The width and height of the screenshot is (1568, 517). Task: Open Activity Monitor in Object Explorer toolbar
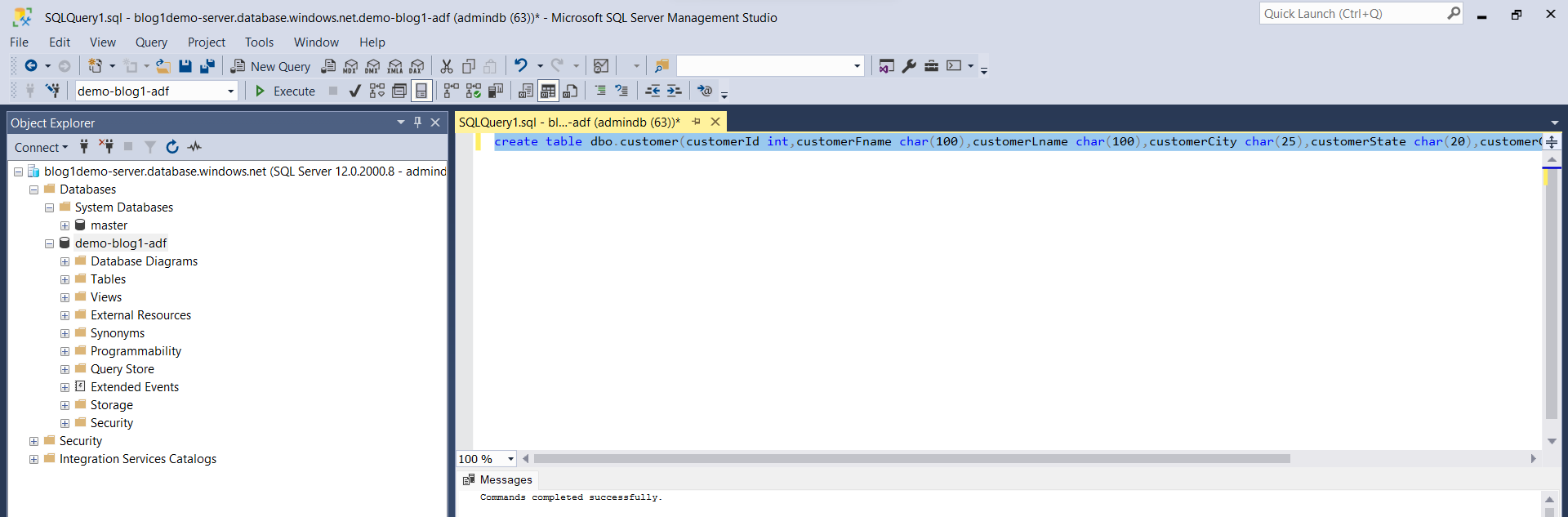194,147
